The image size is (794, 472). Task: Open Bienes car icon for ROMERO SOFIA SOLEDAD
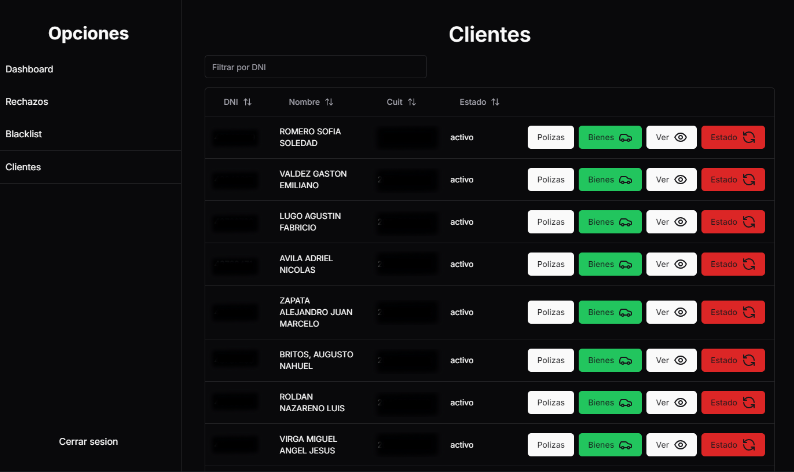tap(625, 137)
